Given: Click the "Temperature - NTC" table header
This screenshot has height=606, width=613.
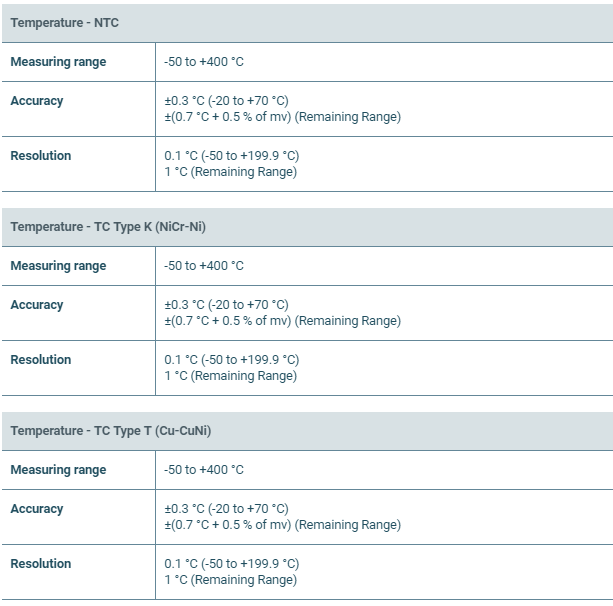Looking at the screenshot, I should pos(64,23).
